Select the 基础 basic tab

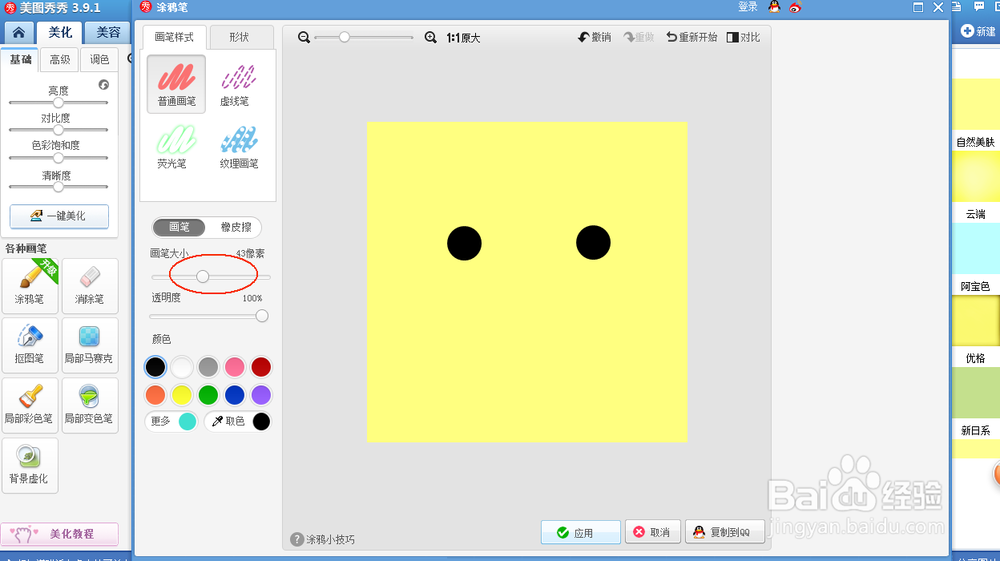point(20,59)
